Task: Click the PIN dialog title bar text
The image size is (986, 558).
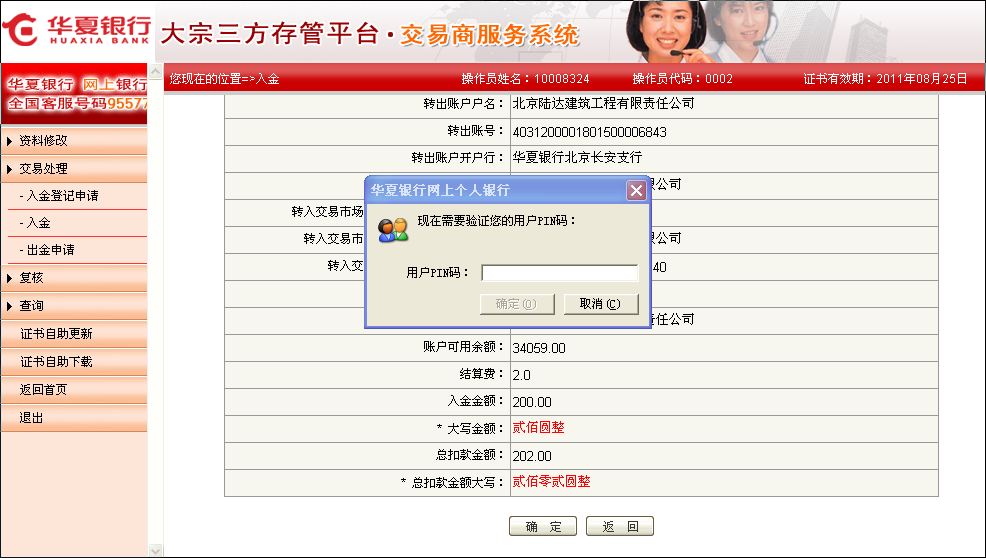Action: pos(440,190)
